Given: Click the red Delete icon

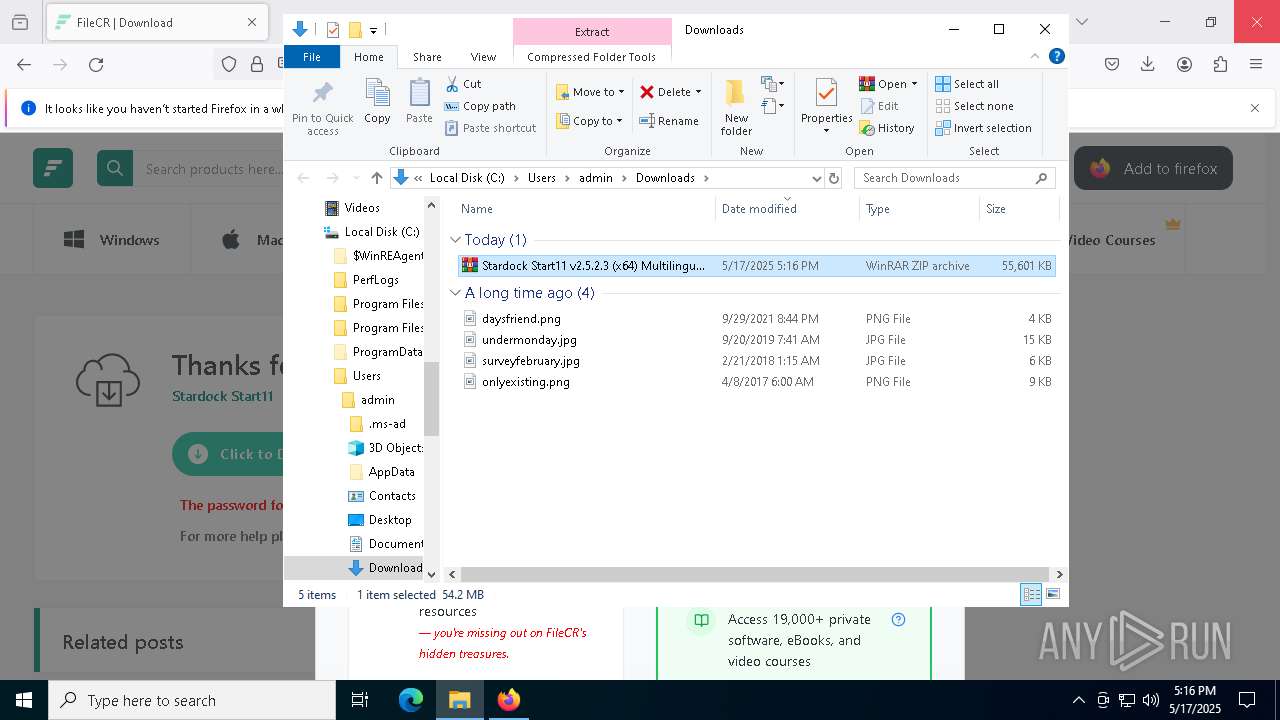Looking at the screenshot, I should coord(647,92).
